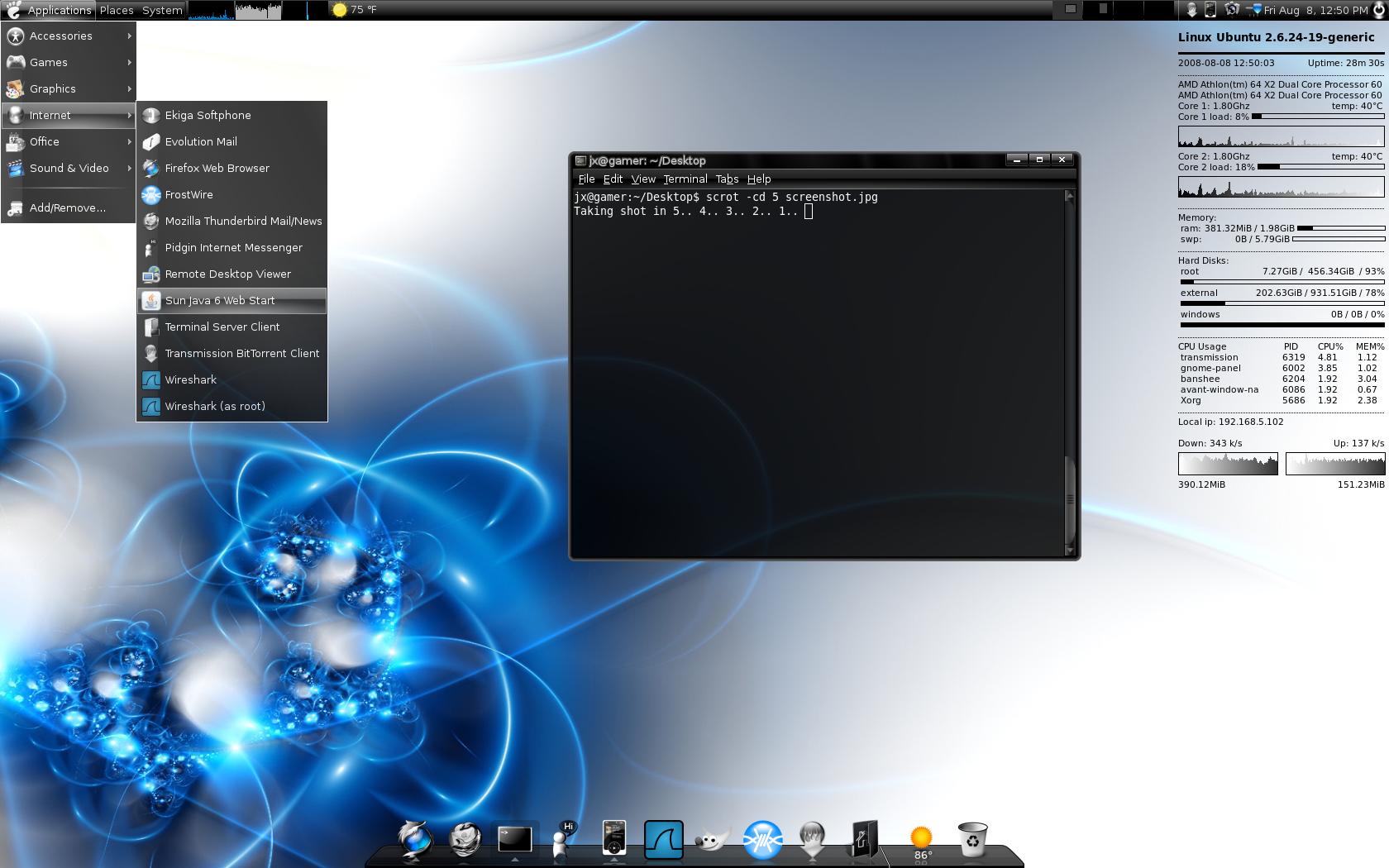1389x868 pixels.
Task: Open the System menu
Action: tap(162, 10)
